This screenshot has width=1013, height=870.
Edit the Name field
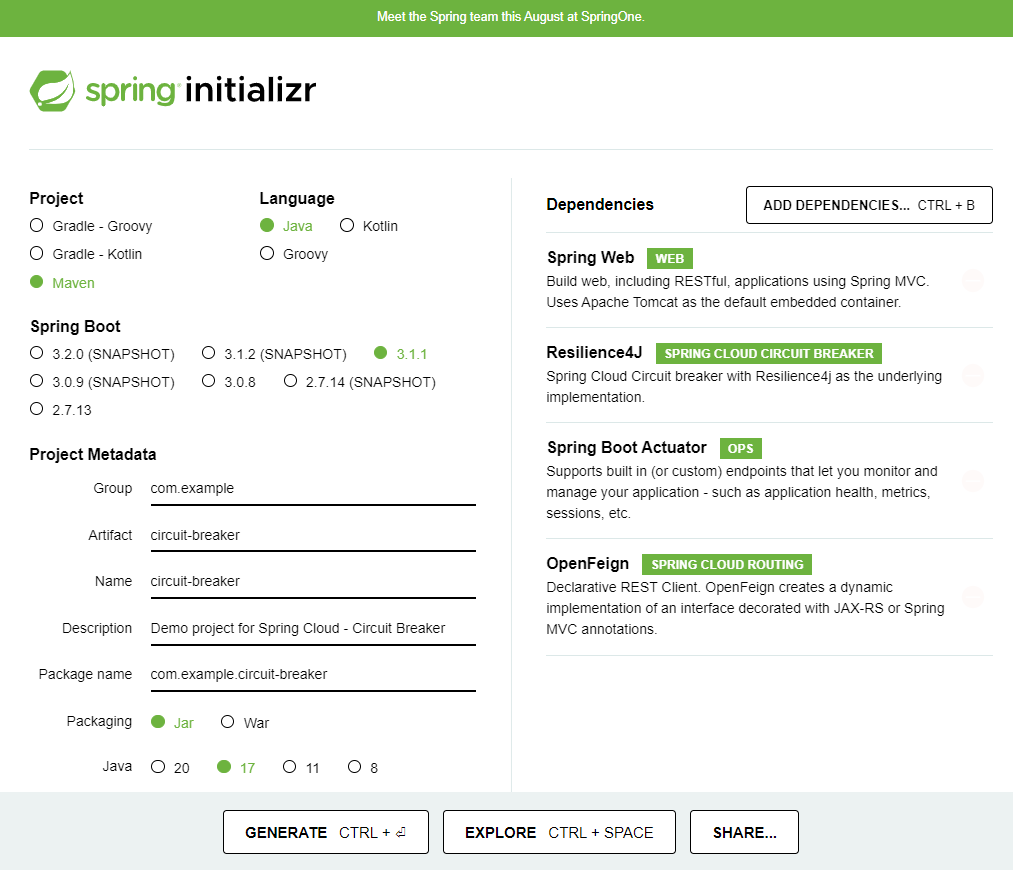coord(313,582)
